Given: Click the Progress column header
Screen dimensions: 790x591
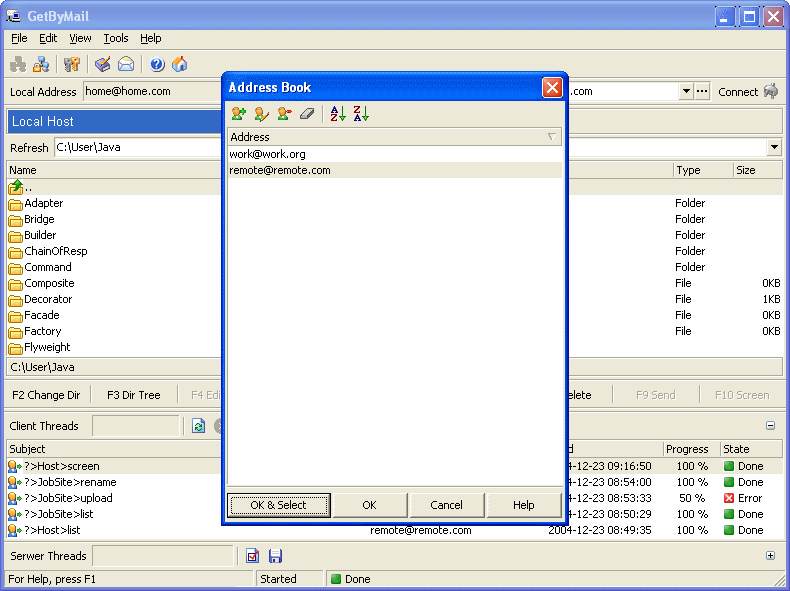Looking at the screenshot, I should pyautogui.click(x=691, y=449).
